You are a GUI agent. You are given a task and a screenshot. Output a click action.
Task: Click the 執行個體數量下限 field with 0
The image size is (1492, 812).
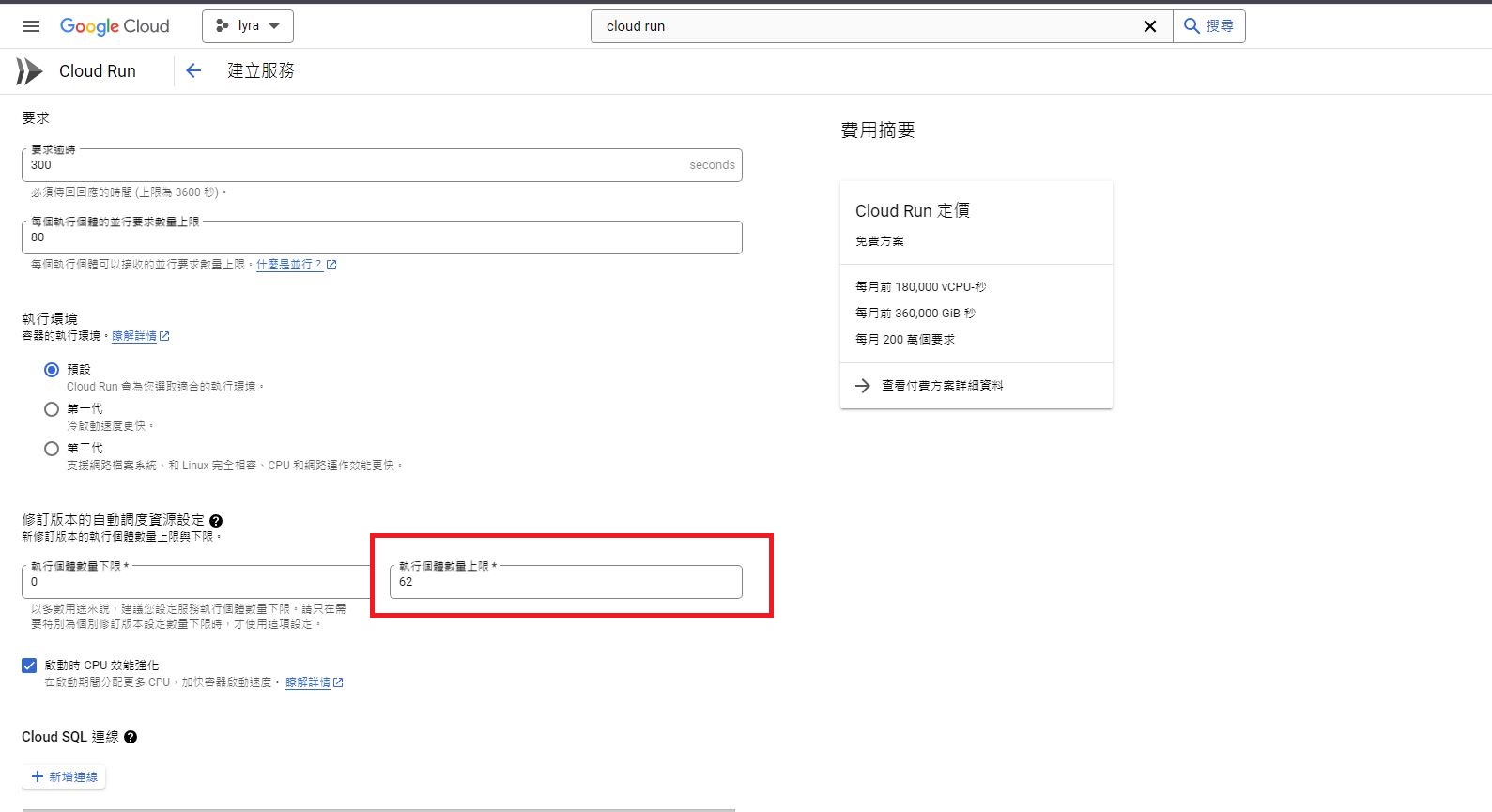[x=197, y=582]
